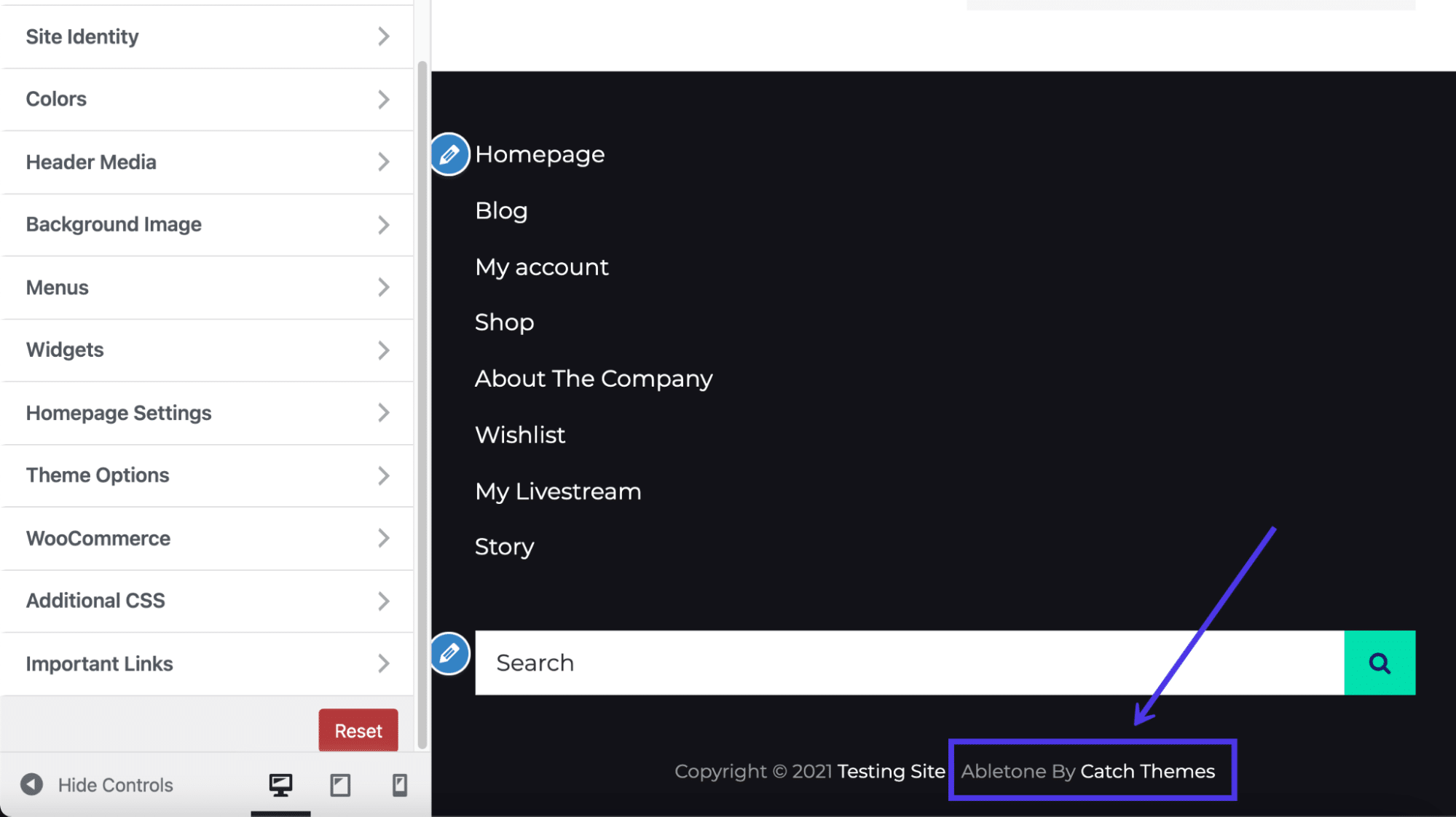Image resolution: width=1456 pixels, height=817 pixels.
Task: Open the WooCommerce settings panel
Action: (x=205, y=538)
